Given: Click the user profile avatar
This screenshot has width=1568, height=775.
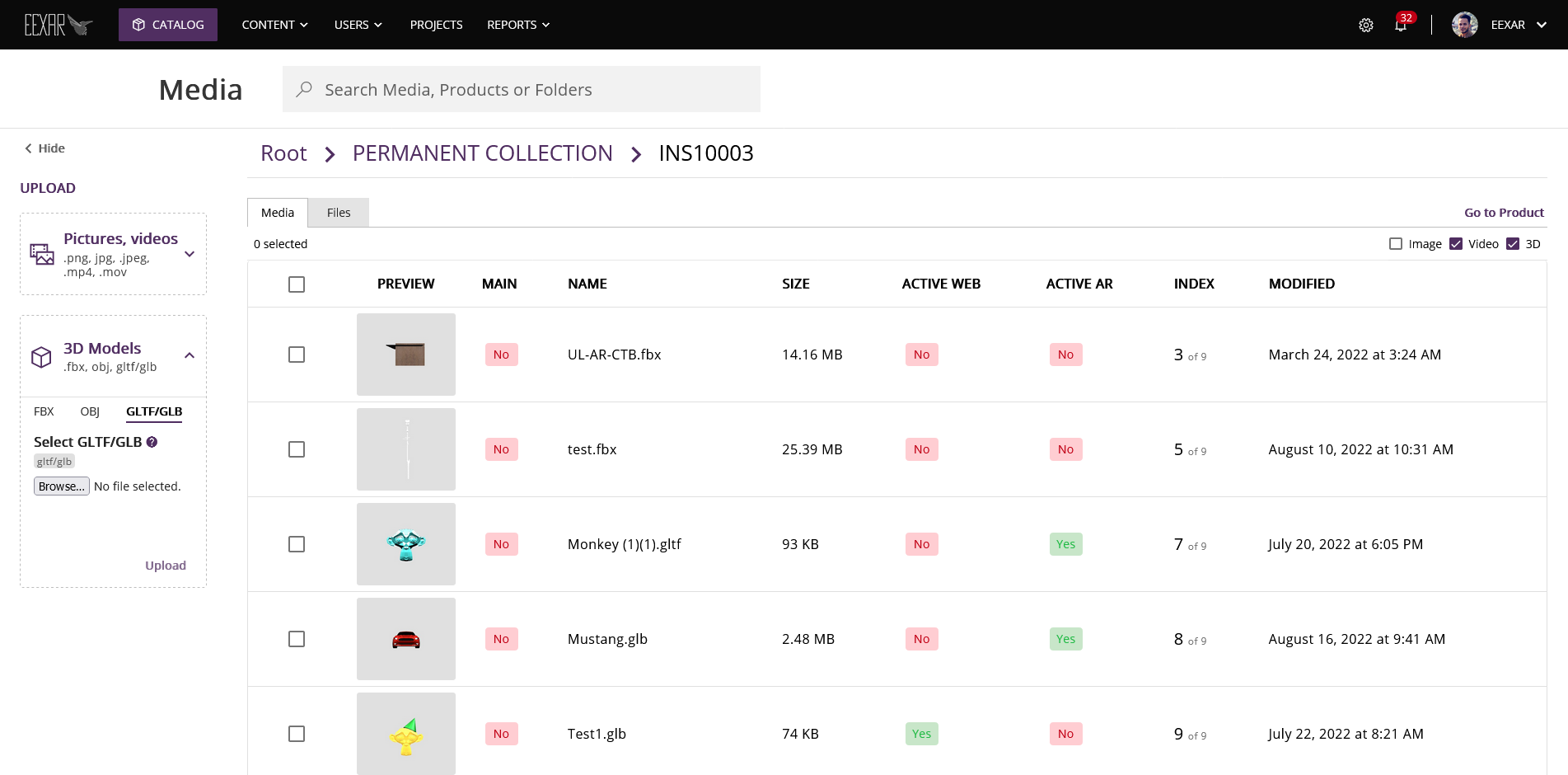Looking at the screenshot, I should [1464, 25].
